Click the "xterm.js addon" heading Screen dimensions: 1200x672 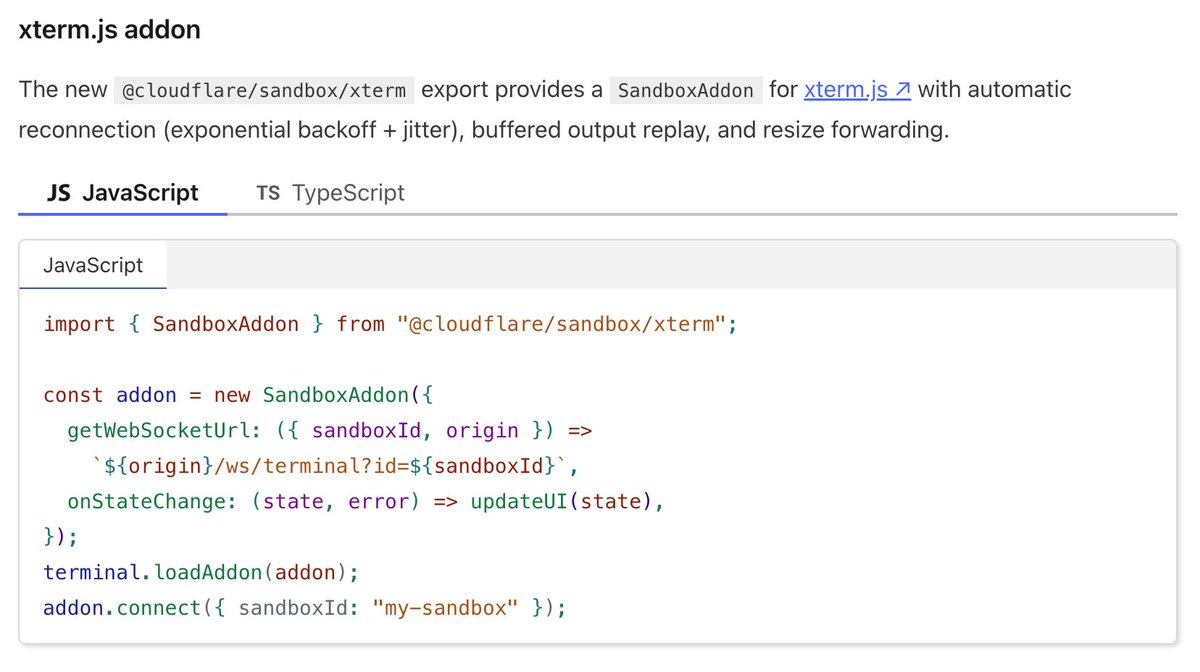tap(109, 30)
